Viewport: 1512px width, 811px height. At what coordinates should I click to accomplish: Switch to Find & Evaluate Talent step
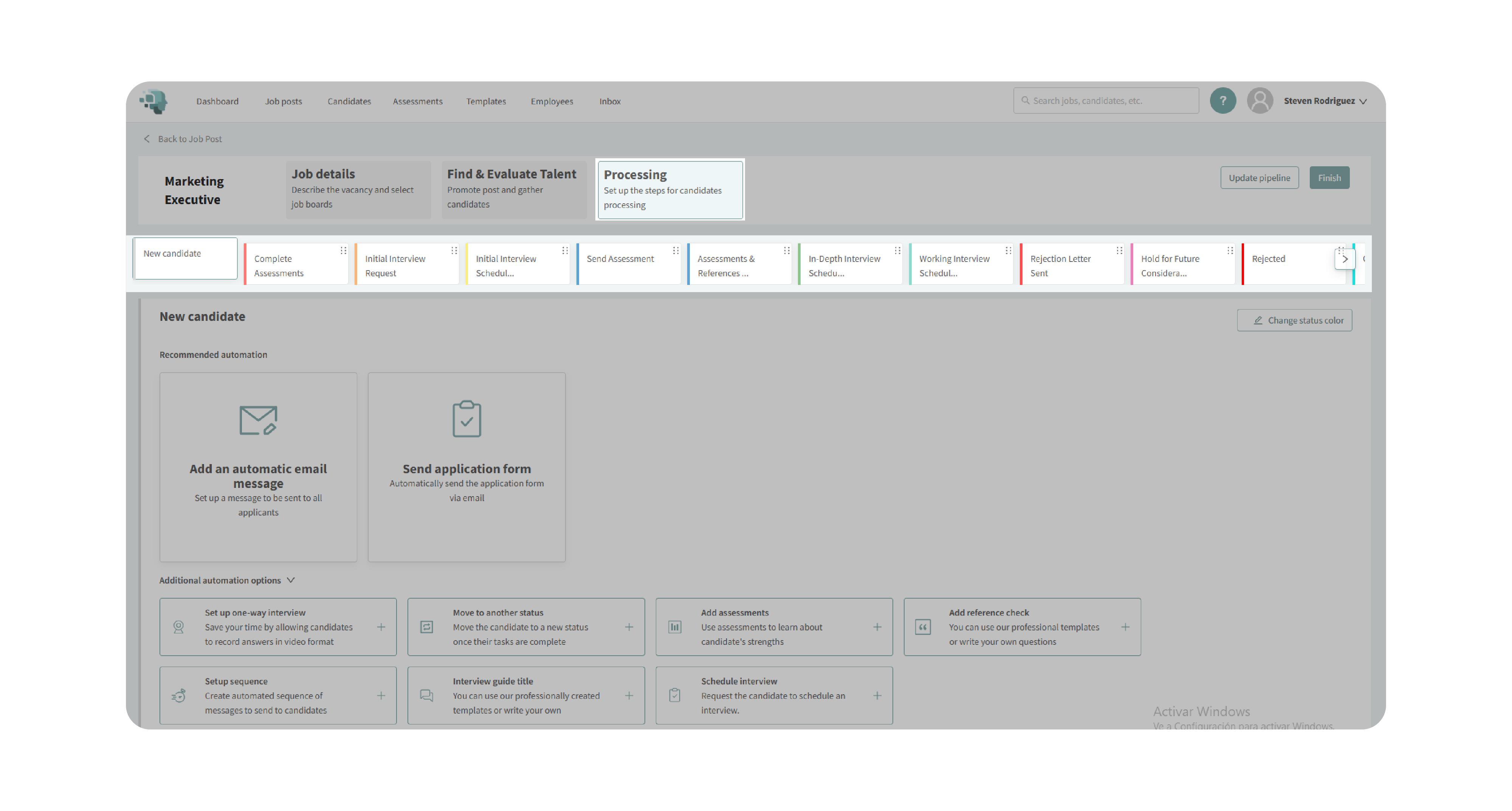coord(514,189)
